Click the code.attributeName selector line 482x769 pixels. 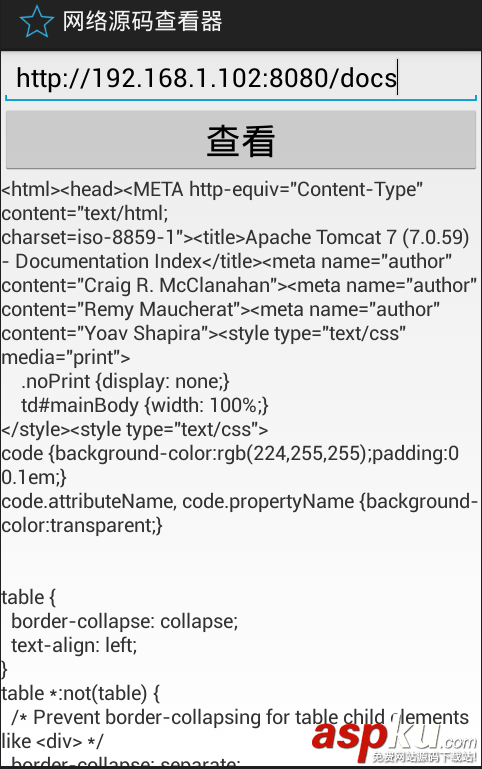point(239,502)
